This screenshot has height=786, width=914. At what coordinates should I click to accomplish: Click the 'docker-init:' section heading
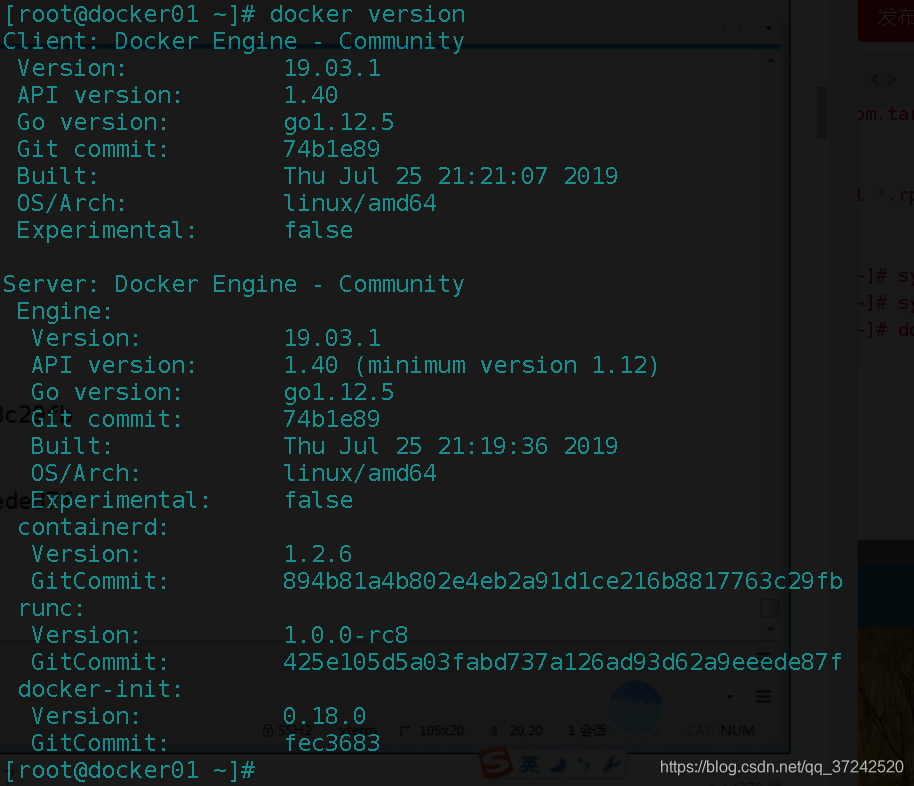pyautogui.click(x=100, y=689)
